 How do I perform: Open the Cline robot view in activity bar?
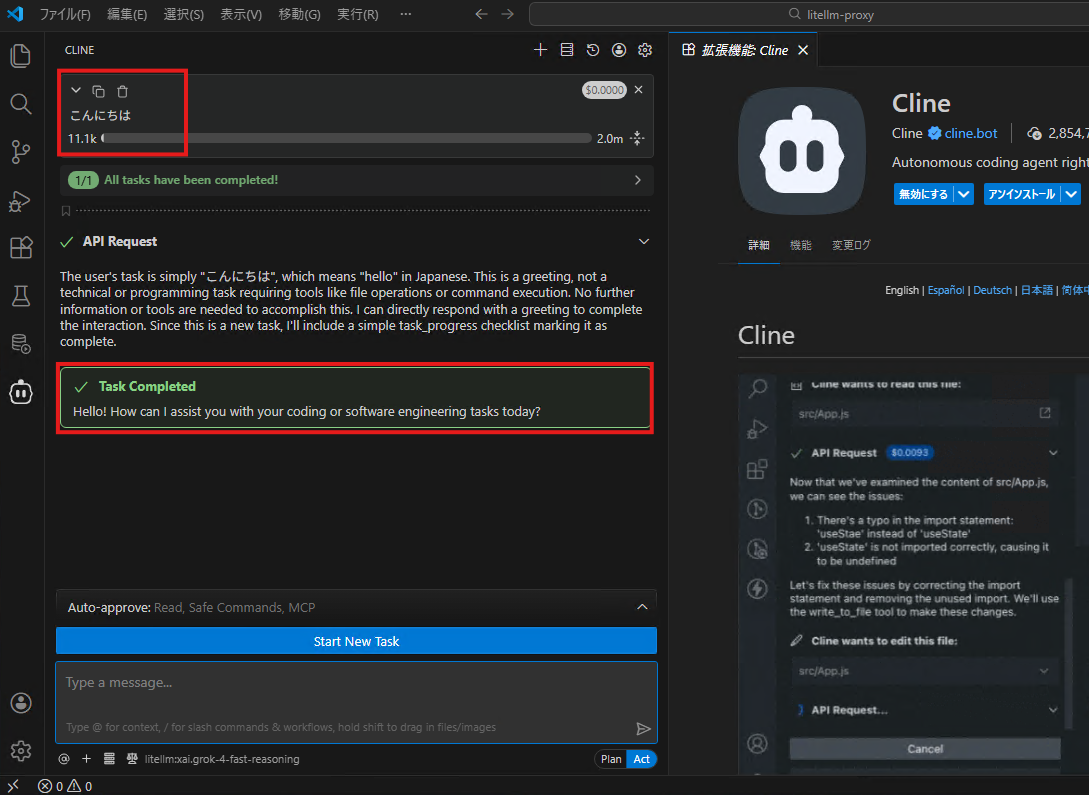pyautogui.click(x=21, y=392)
